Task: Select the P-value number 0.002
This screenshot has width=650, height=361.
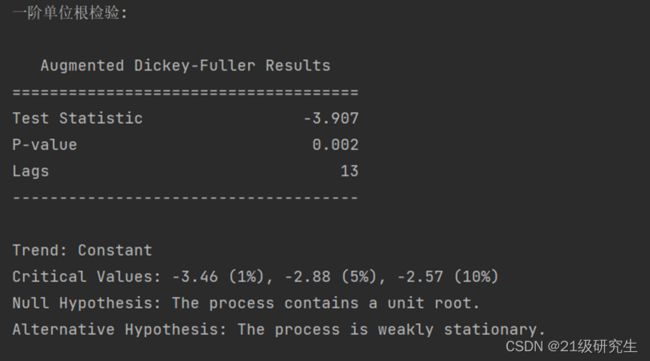Action: (335, 145)
